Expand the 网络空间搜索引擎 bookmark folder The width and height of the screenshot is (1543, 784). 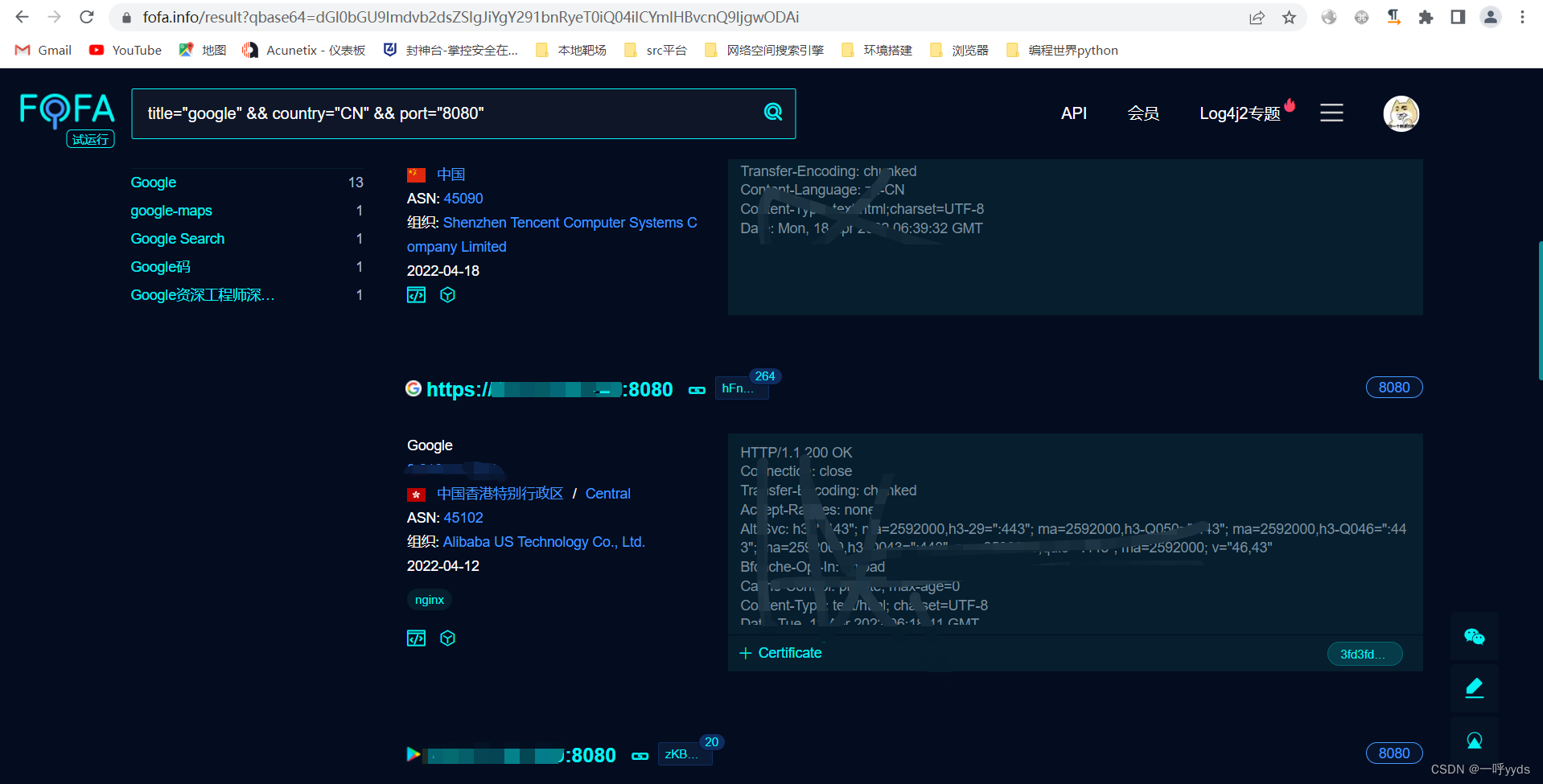point(764,50)
